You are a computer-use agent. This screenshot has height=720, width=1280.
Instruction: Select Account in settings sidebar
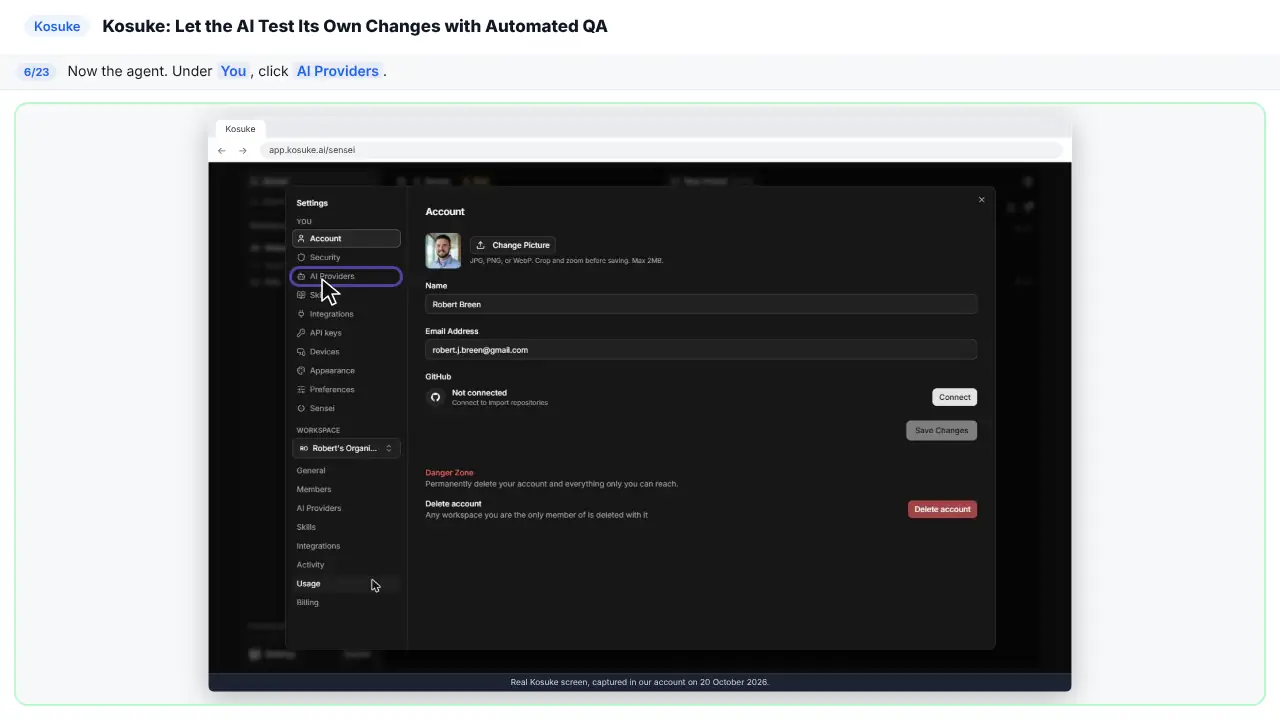click(x=346, y=238)
